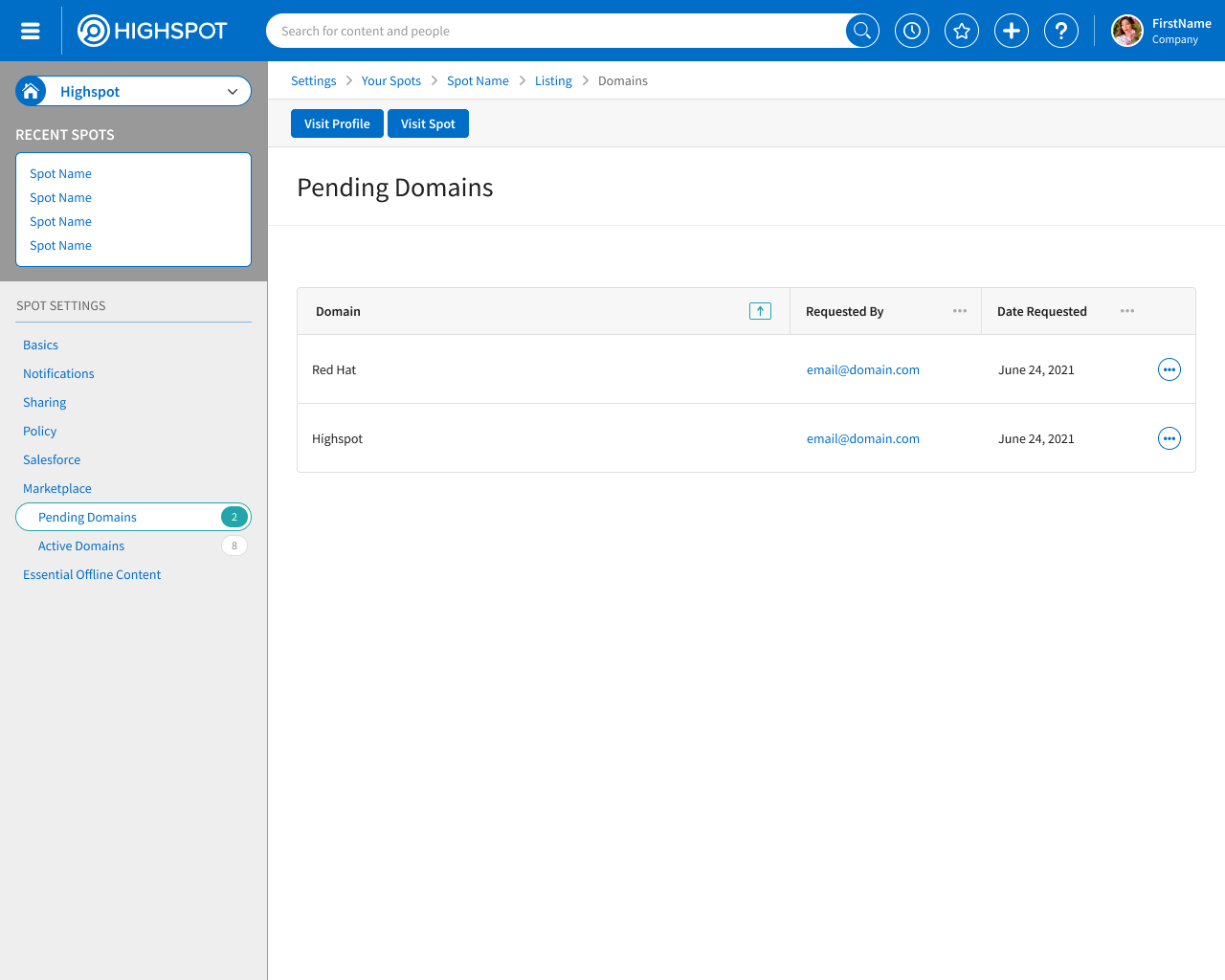Click the Highspot domain cell in table
This screenshot has width=1225, height=980.
[x=337, y=438]
